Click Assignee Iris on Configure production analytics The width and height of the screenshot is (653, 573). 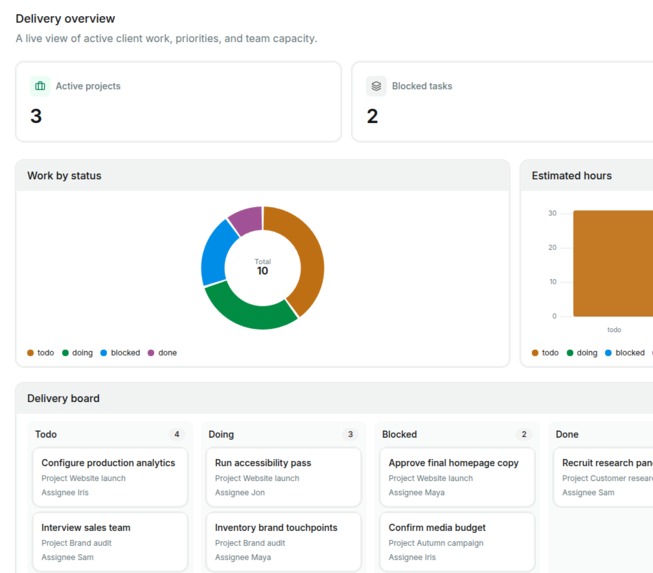(x=65, y=493)
